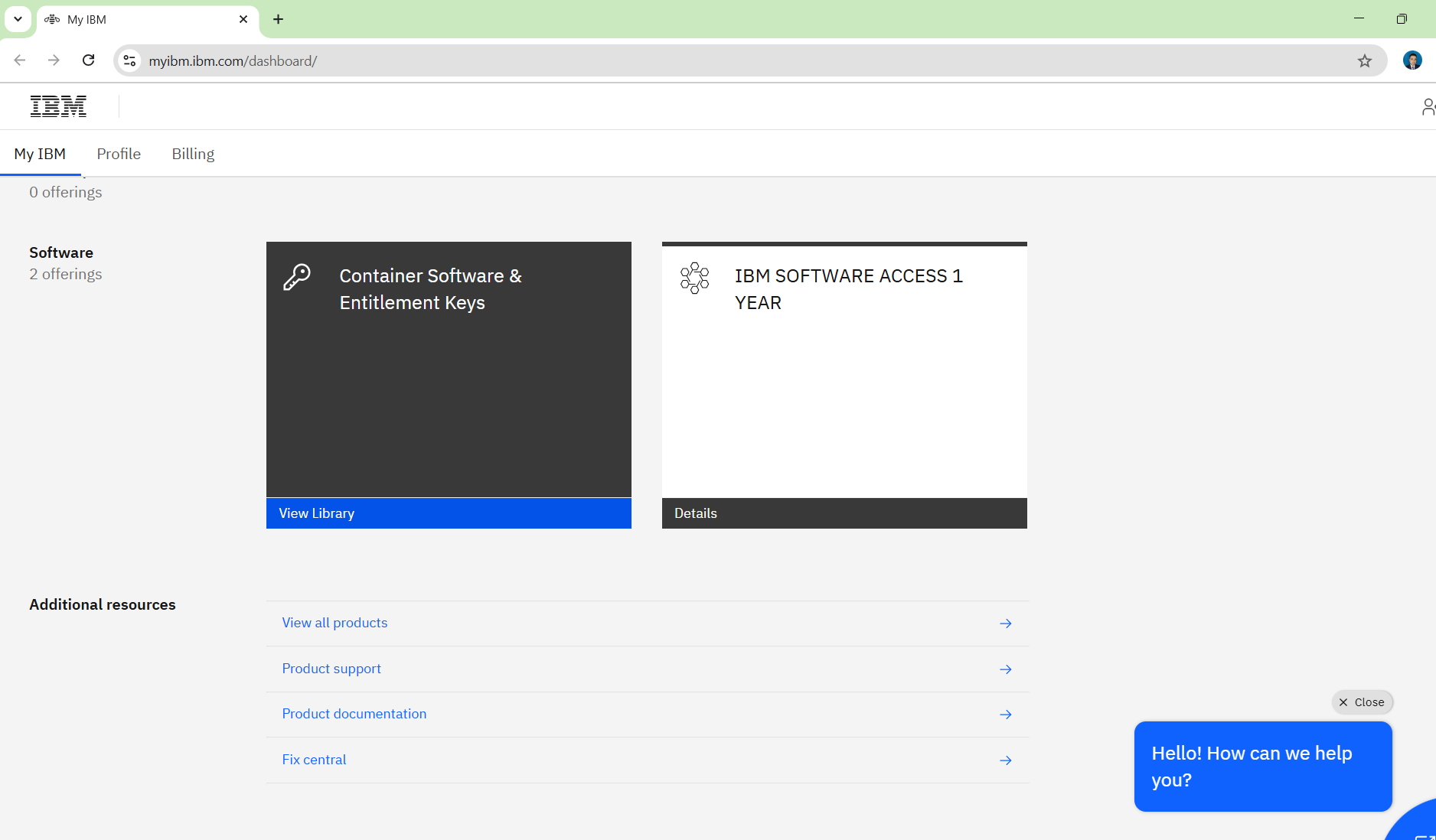Screen dimensions: 1436x840
Task: Open Chrome profile avatar
Action: click(1412, 60)
